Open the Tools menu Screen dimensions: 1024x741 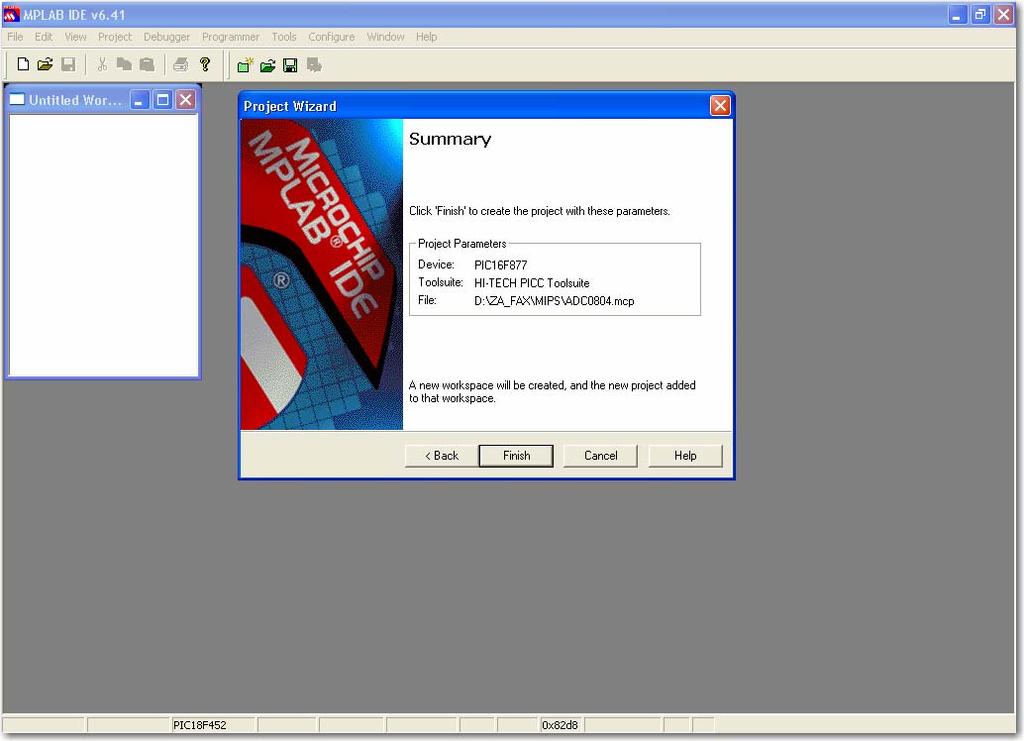tap(284, 37)
